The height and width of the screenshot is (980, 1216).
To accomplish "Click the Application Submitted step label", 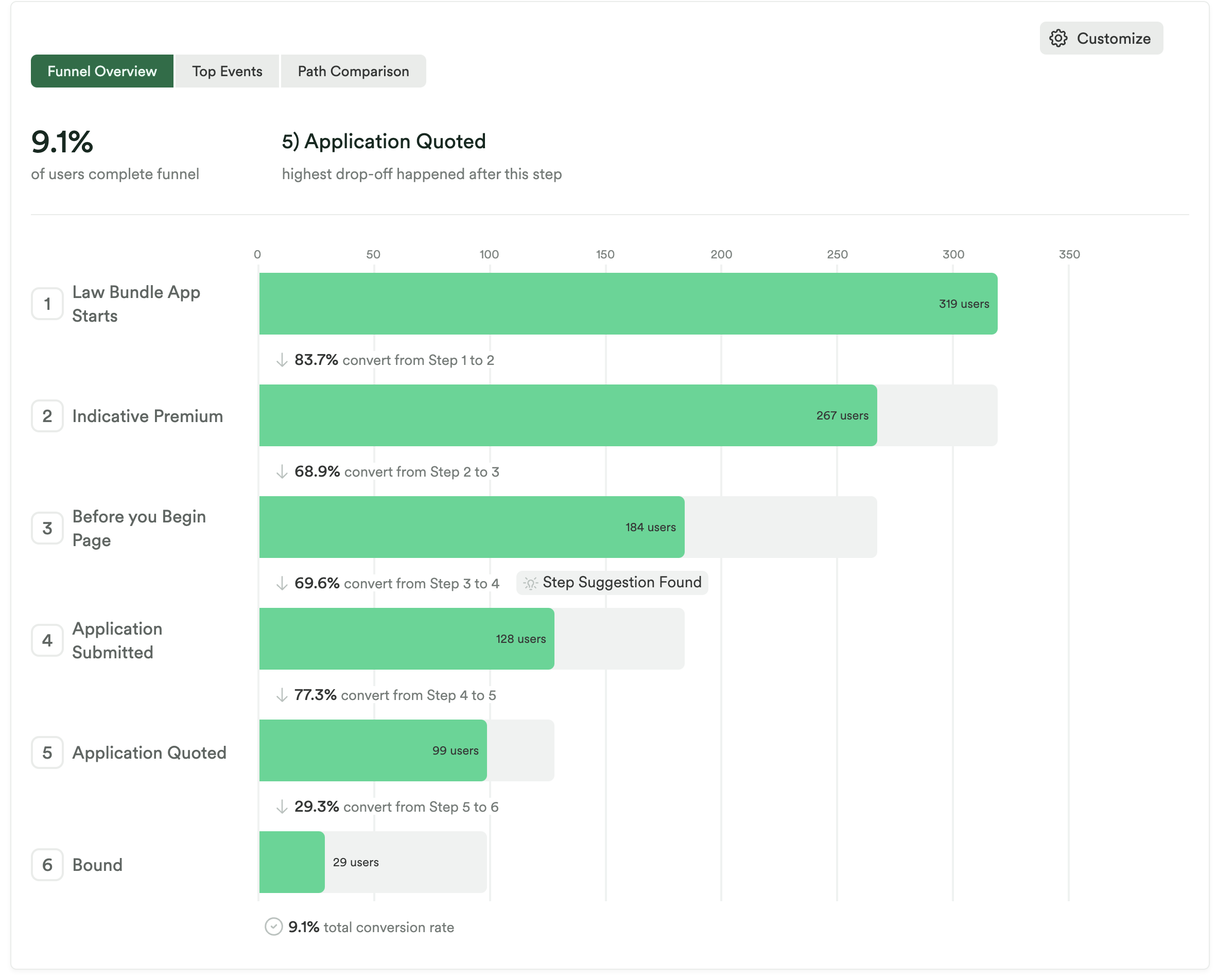I will click(x=117, y=640).
